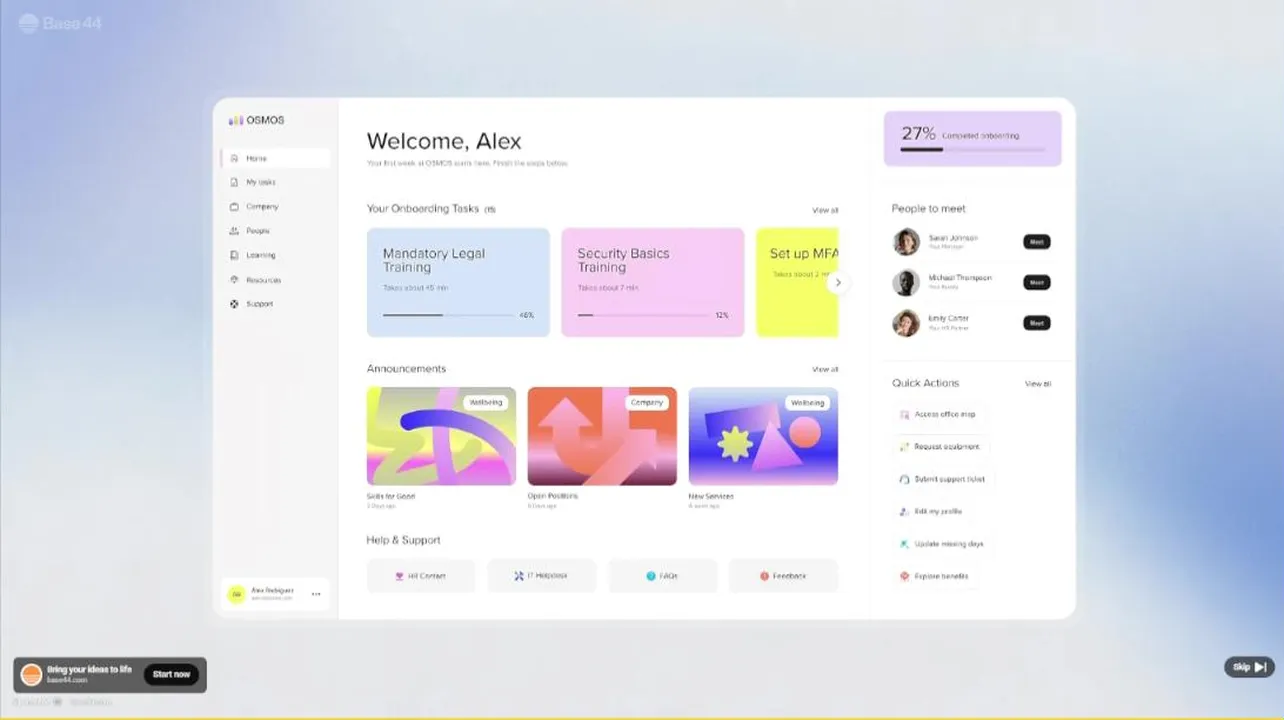Screen dimensions: 1284x720
Task: Skip the advertisement
Action: 1250,667
